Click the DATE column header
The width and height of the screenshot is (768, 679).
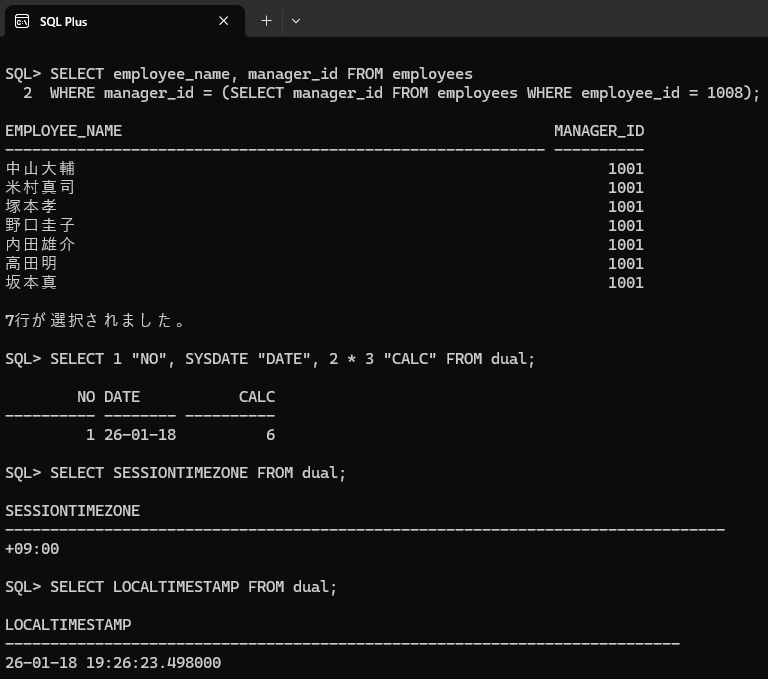click(122, 397)
